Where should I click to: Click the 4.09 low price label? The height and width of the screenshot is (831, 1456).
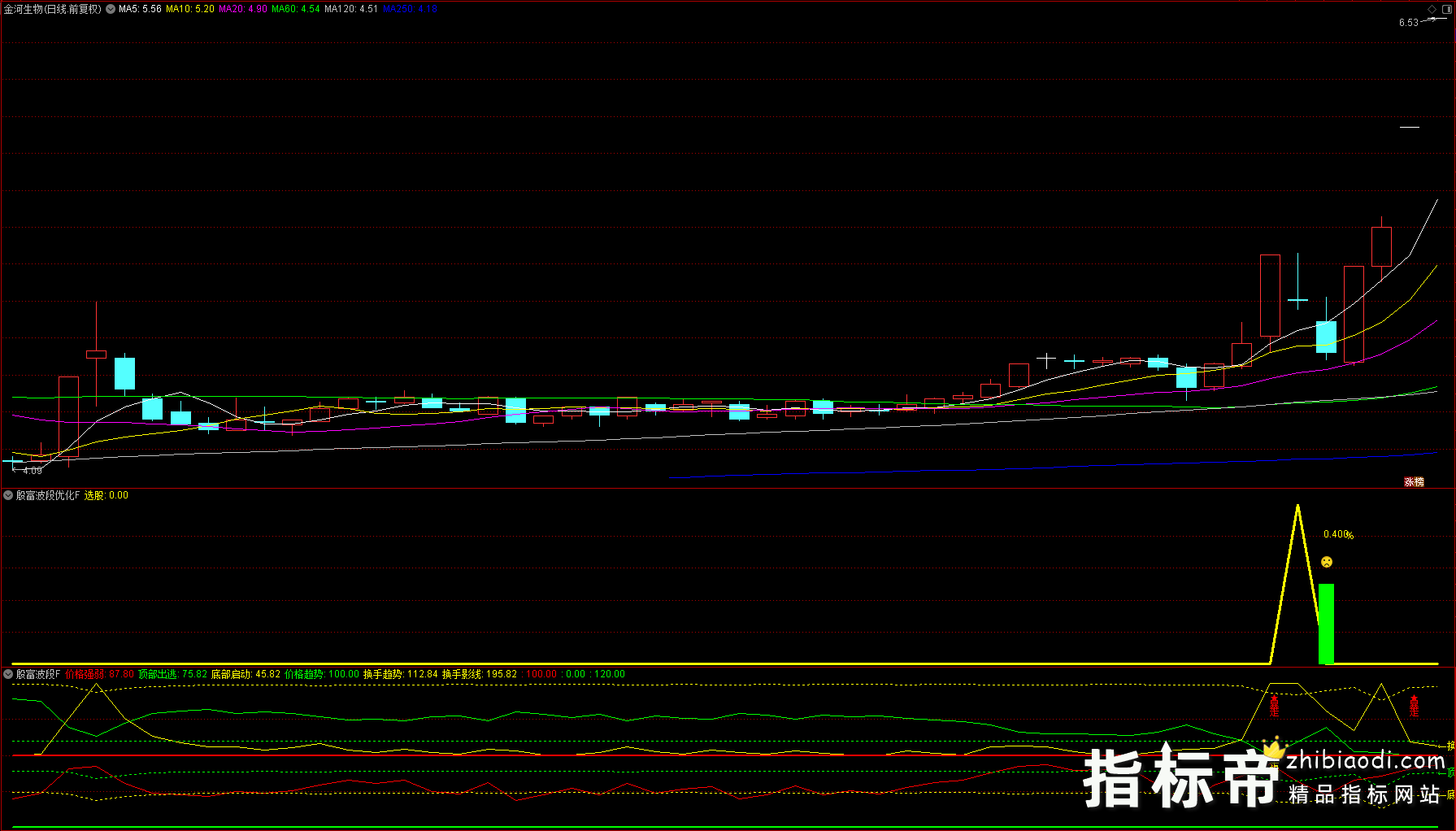tap(33, 471)
